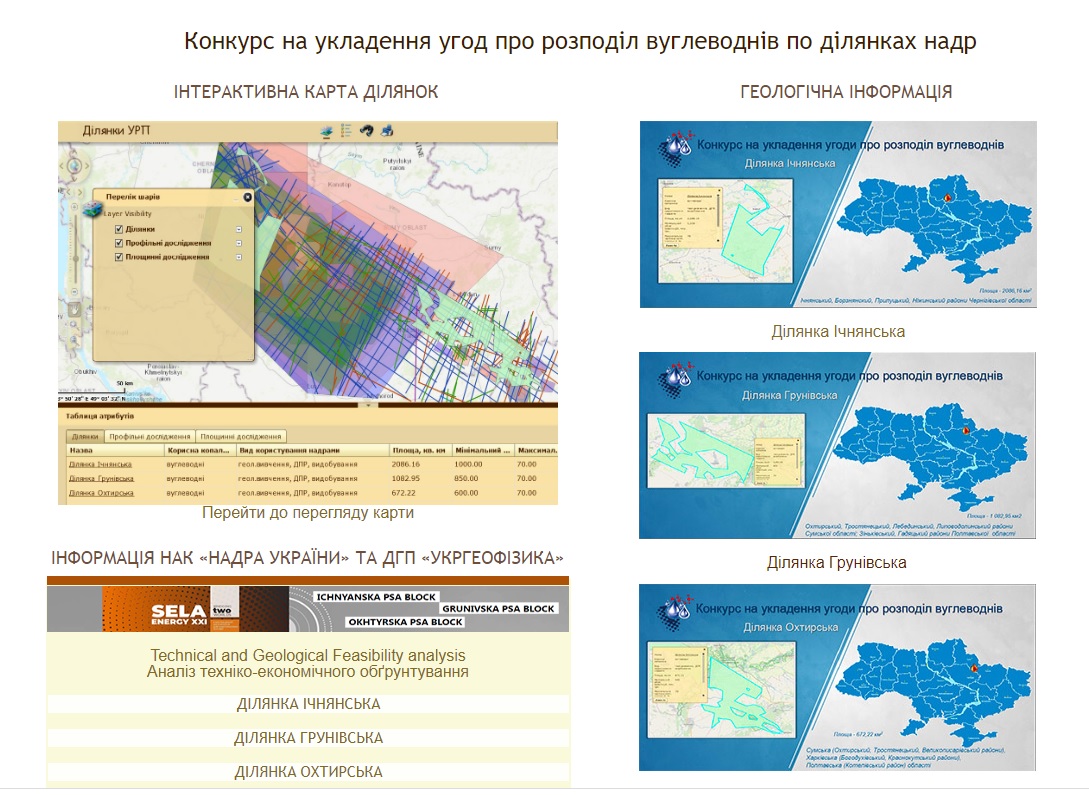Viewport: 1089px width, 795px height.
Task: Click the Ділянки УРП map title
Action: point(116,131)
